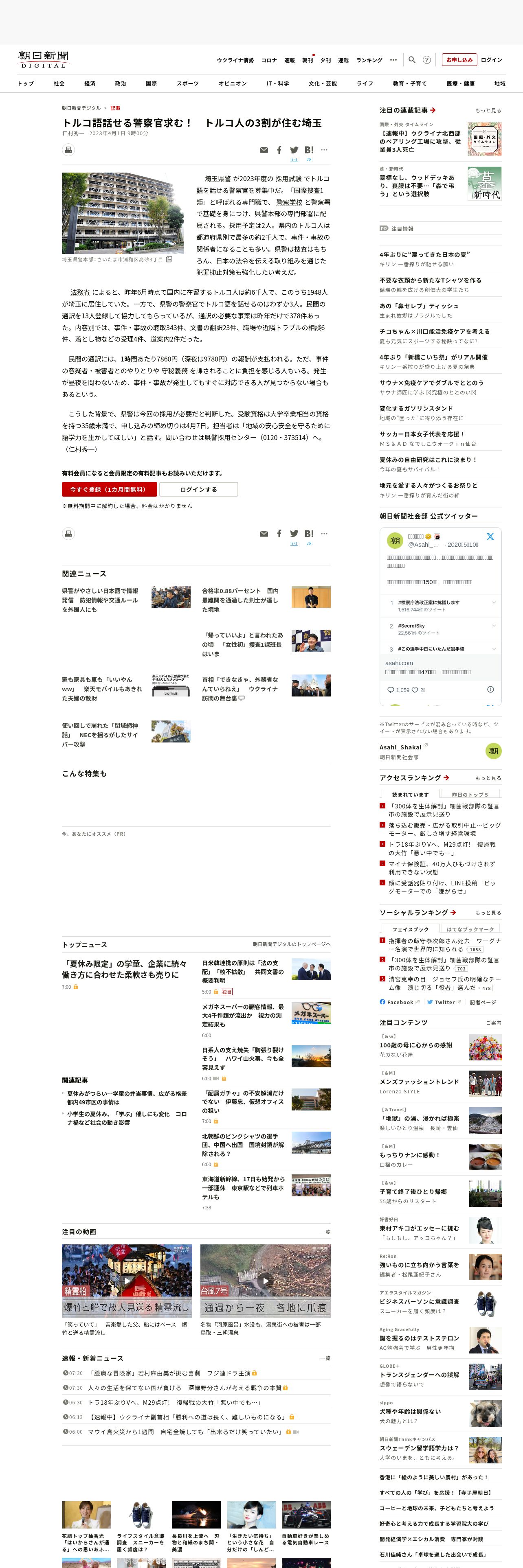Open the search magnifier icon in header
Image resolution: width=523 pixels, height=1568 pixels.
pos(411,60)
